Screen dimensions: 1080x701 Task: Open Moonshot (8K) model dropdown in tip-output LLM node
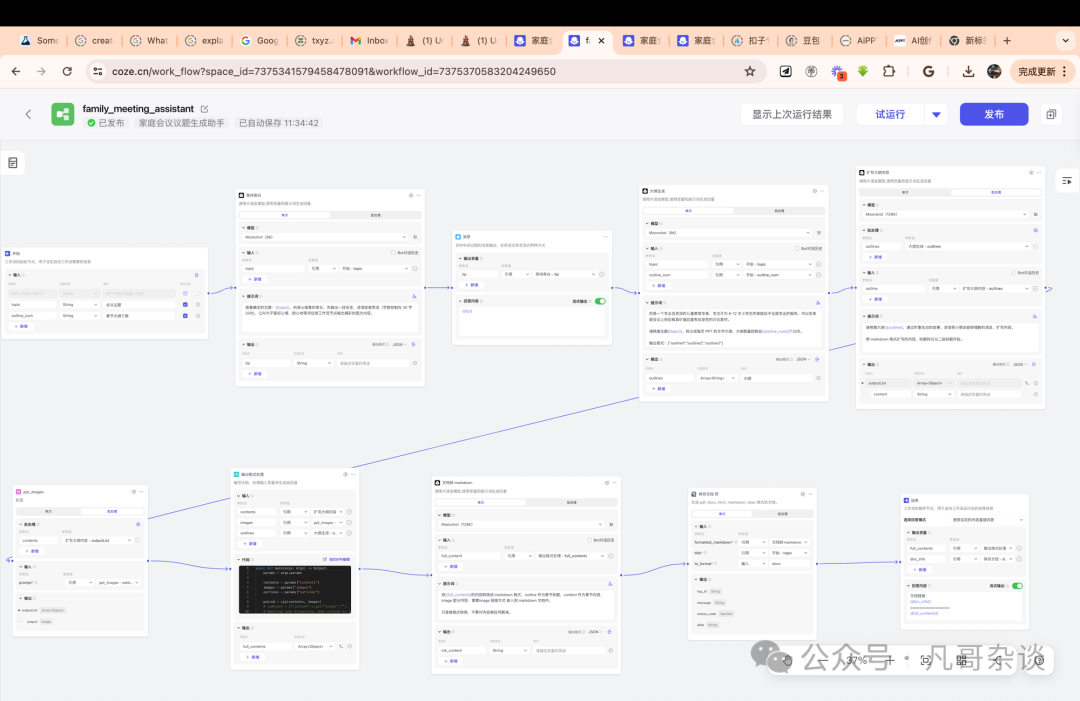point(325,237)
